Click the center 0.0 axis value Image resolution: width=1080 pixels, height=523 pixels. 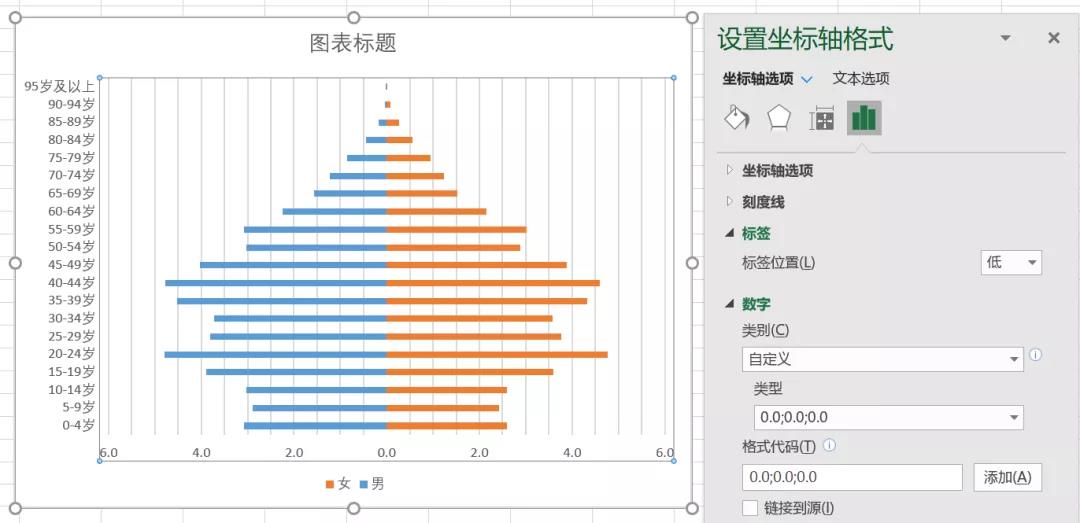pyautogui.click(x=386, y=453)
